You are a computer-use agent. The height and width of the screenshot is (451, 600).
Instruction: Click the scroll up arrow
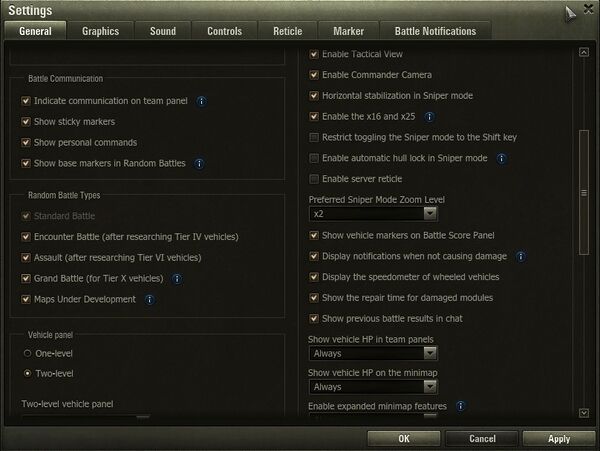584,52
